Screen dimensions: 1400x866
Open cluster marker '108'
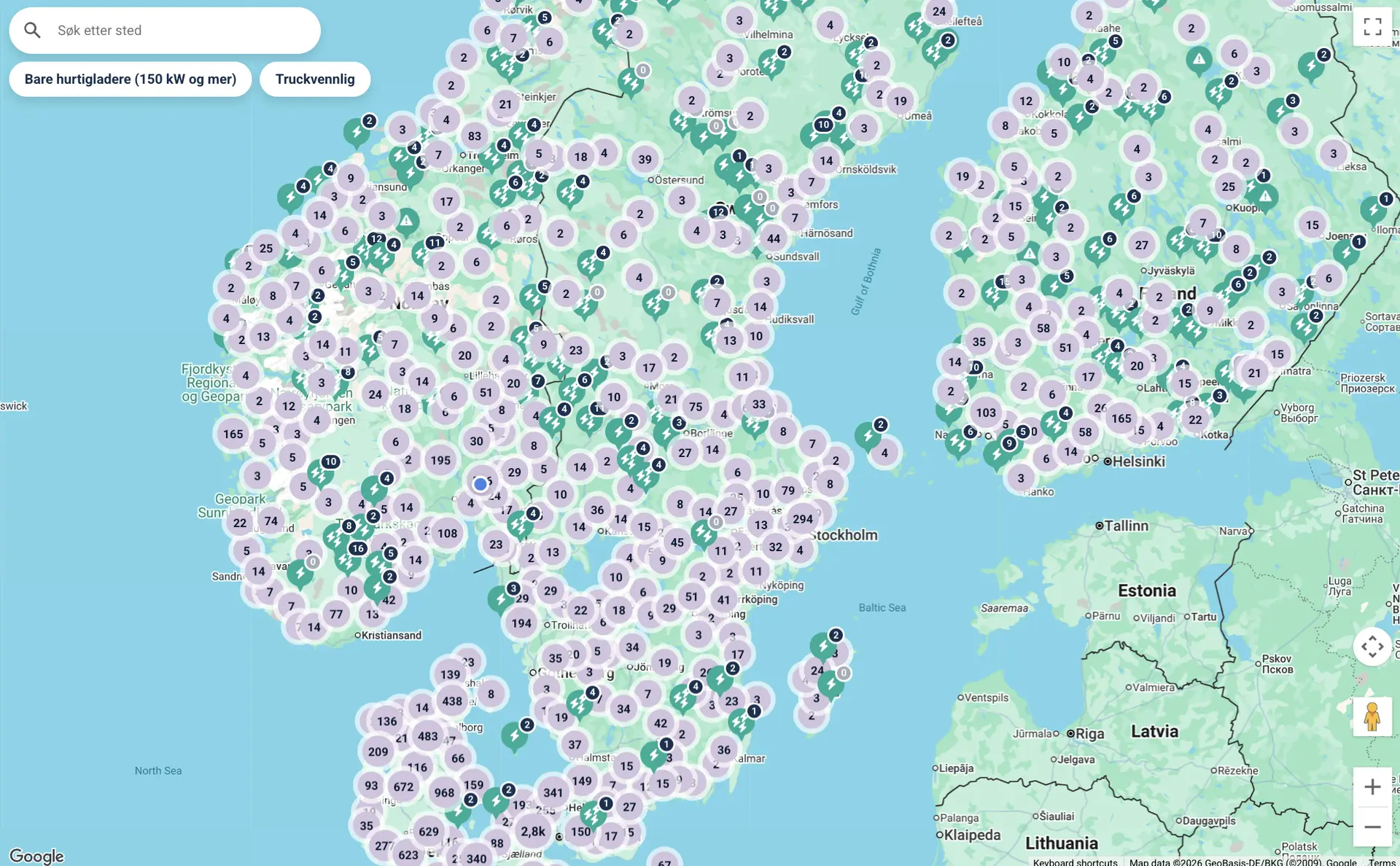(x=447, y=533)
